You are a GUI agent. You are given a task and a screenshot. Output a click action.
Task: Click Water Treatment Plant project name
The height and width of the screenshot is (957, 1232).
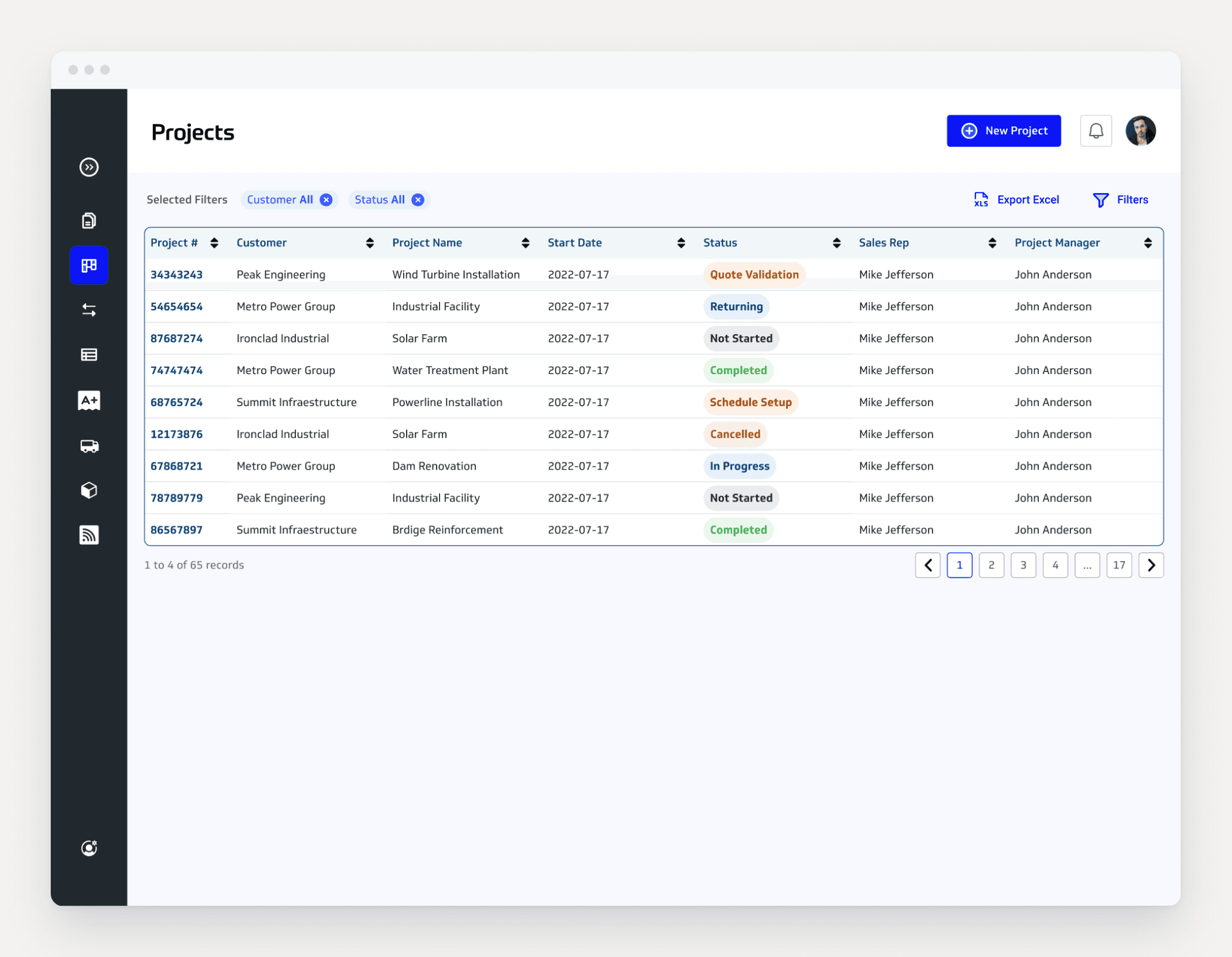click(x=450, y=370)
